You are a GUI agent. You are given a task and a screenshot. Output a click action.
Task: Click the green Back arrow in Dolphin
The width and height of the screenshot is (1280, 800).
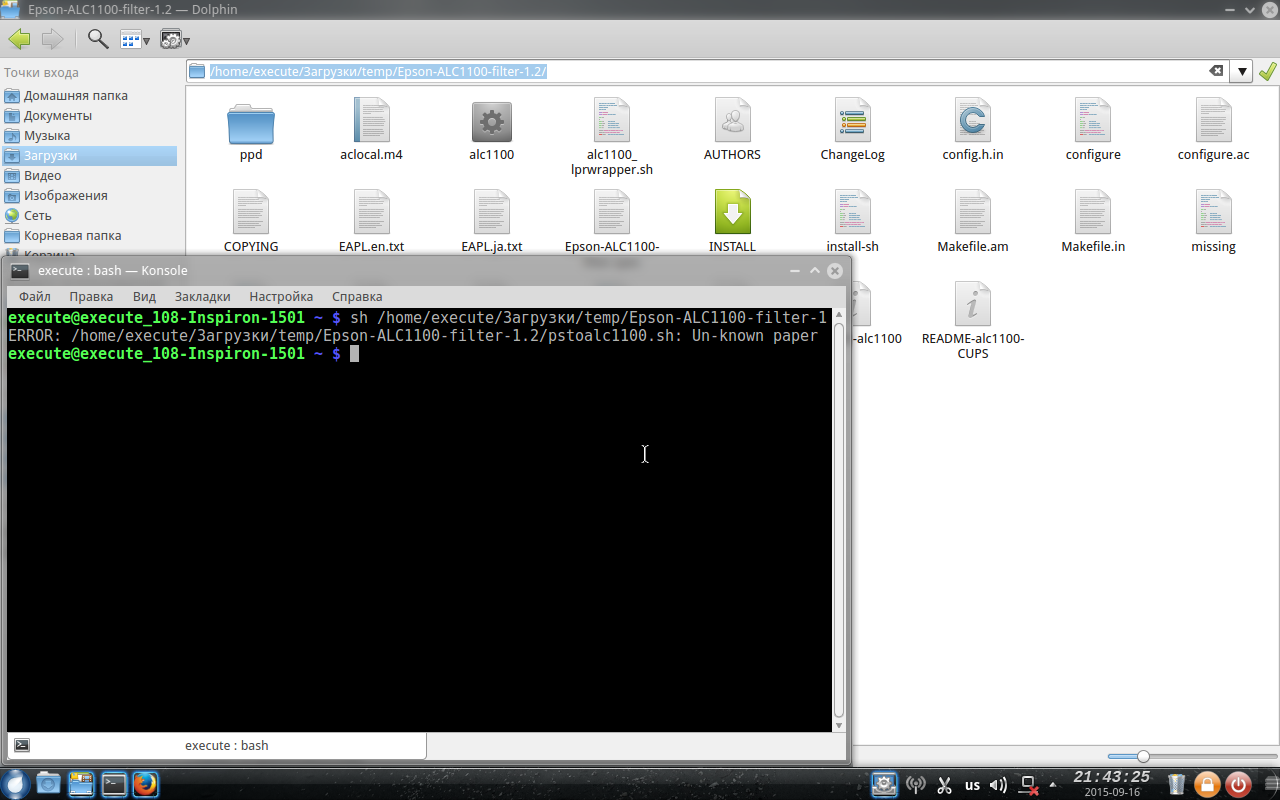point(19,39)
